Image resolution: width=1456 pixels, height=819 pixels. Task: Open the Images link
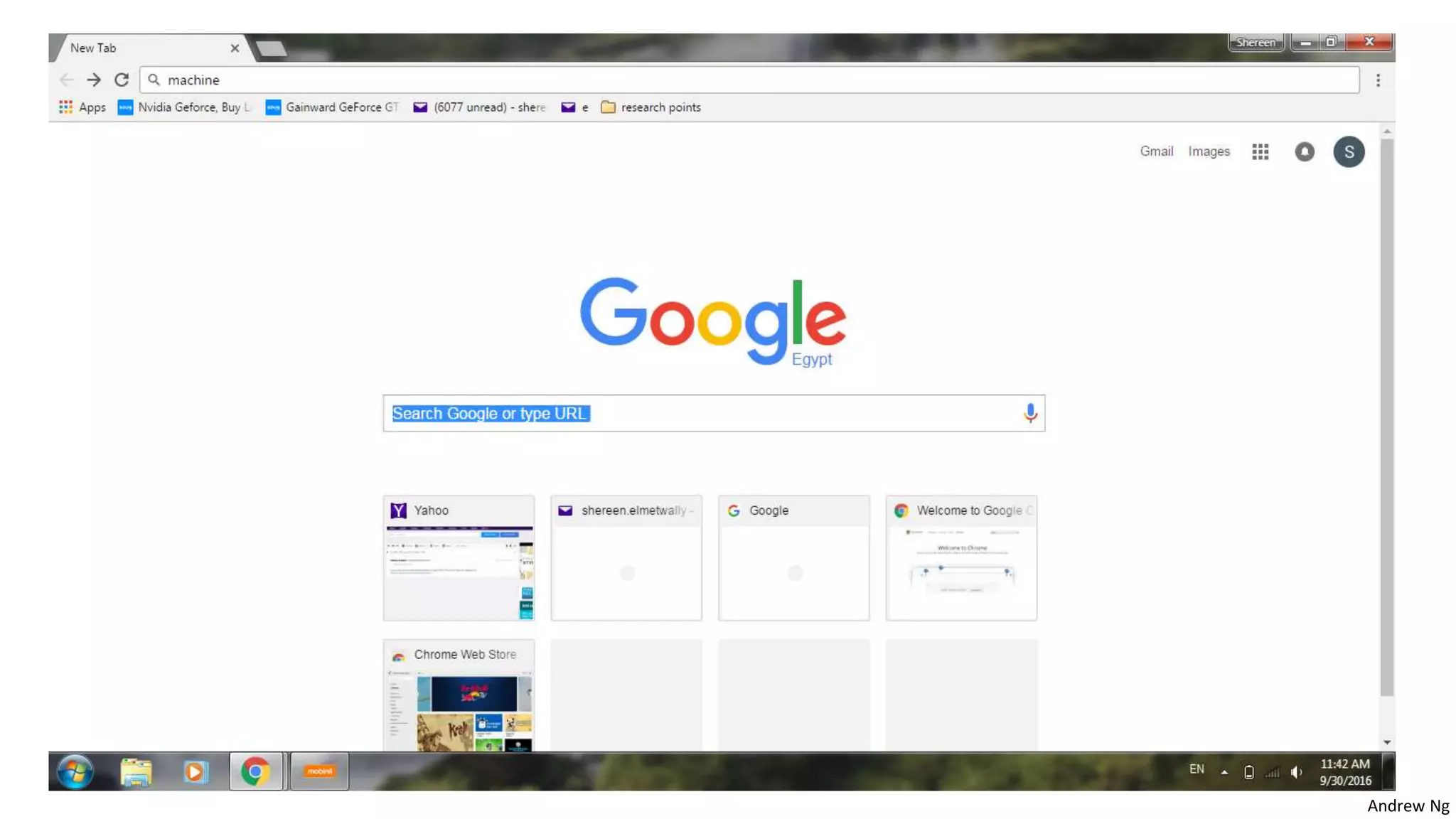(x=1209, y=151)
